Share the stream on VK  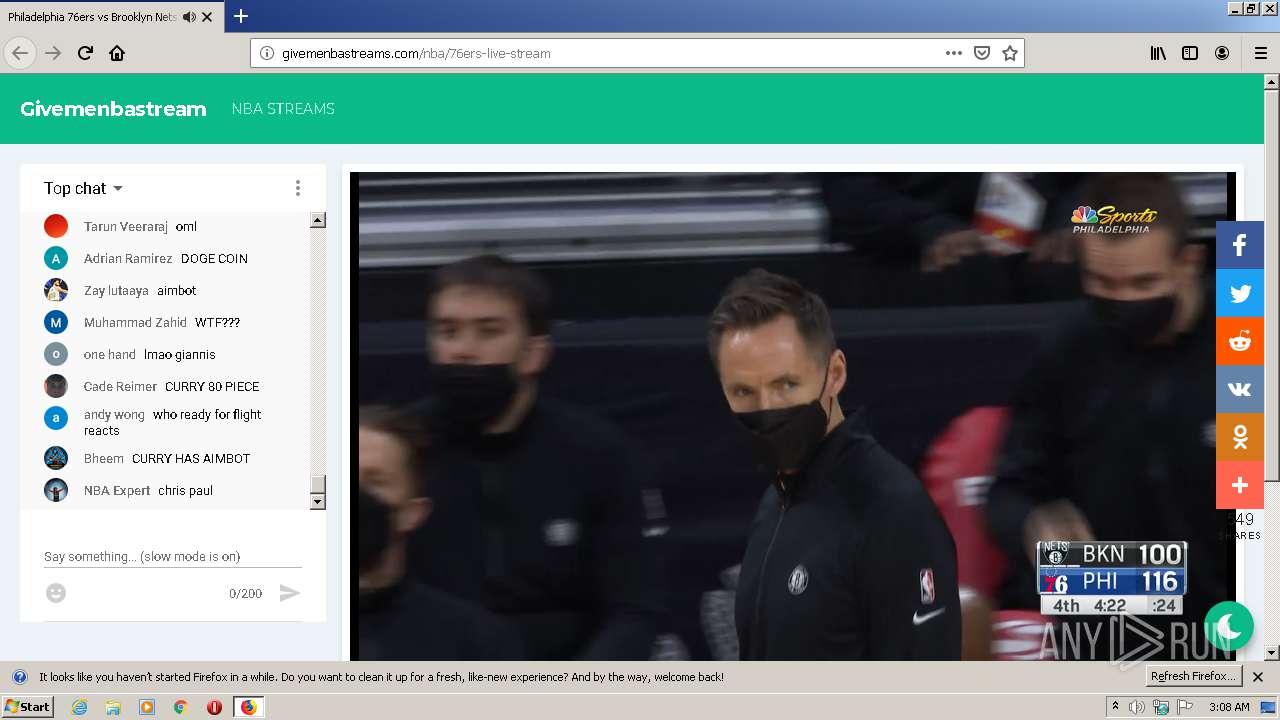coord(1240,389)
